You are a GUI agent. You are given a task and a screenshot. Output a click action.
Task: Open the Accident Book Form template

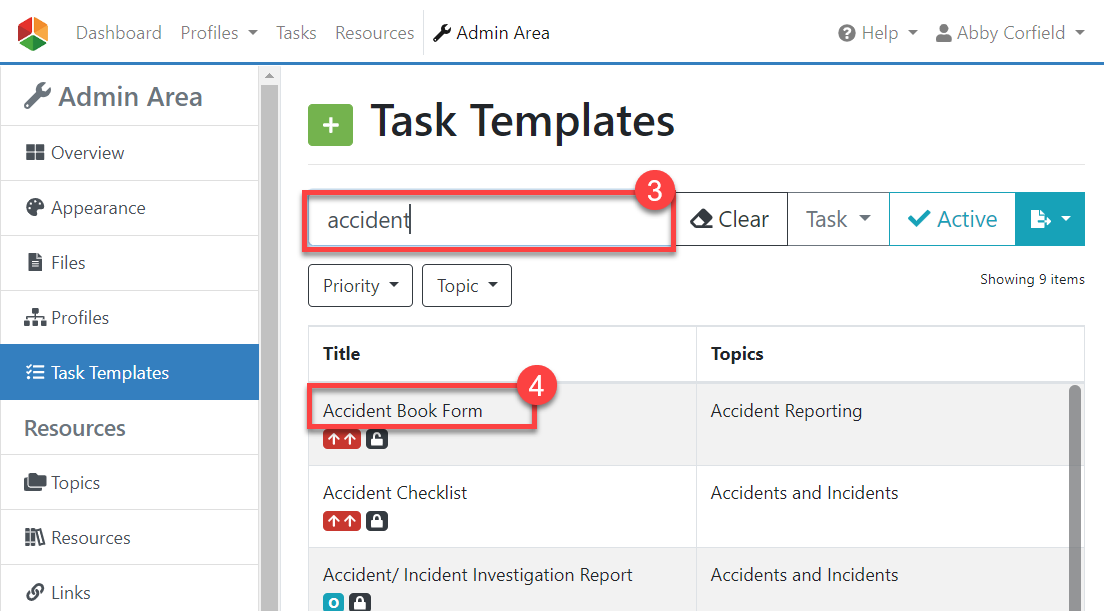[x=403, y=411]
